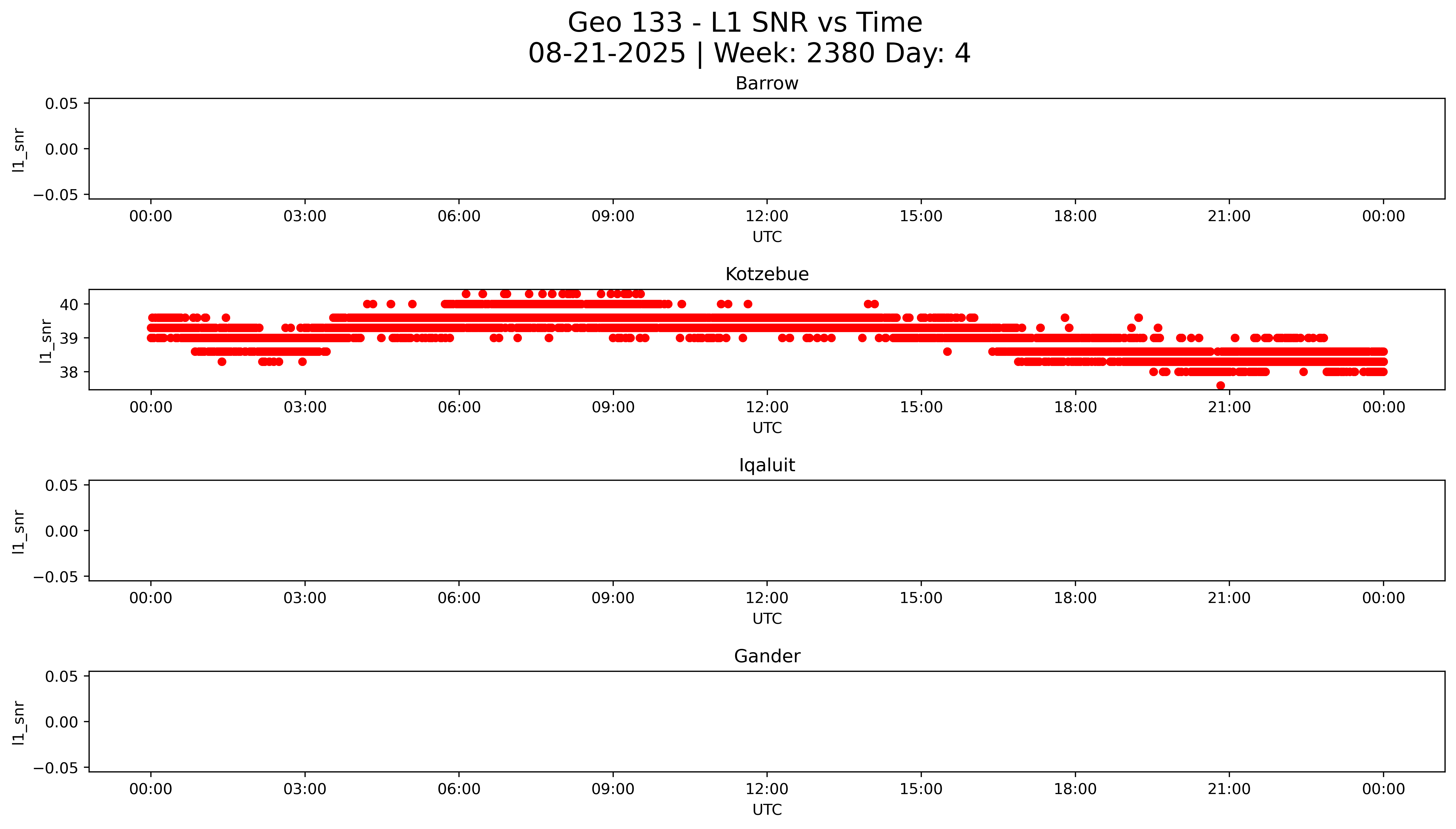Click the Kotzebue subplot title
Image resolution: width=1456 pixels, height=829 pixels.
point(767,274)
